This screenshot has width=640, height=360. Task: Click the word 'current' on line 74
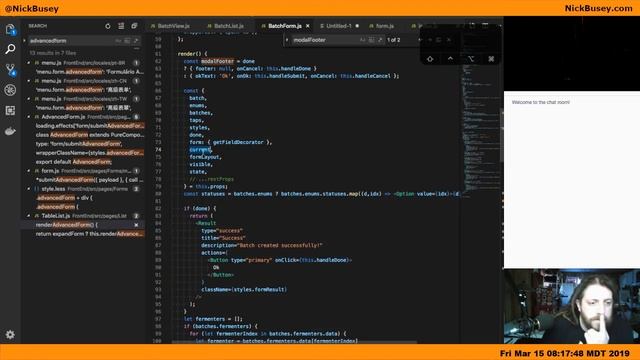tap(200, 150)
